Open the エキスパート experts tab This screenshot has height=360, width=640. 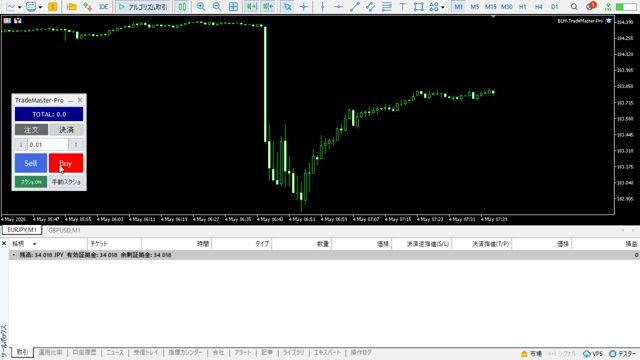pos(327,352)
